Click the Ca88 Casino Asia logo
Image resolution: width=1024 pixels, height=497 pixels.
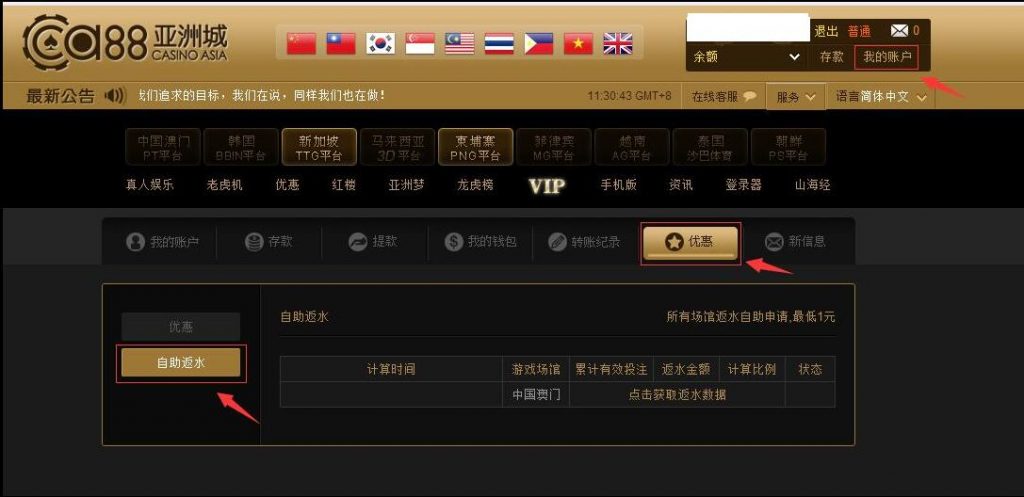pos(125,42)
